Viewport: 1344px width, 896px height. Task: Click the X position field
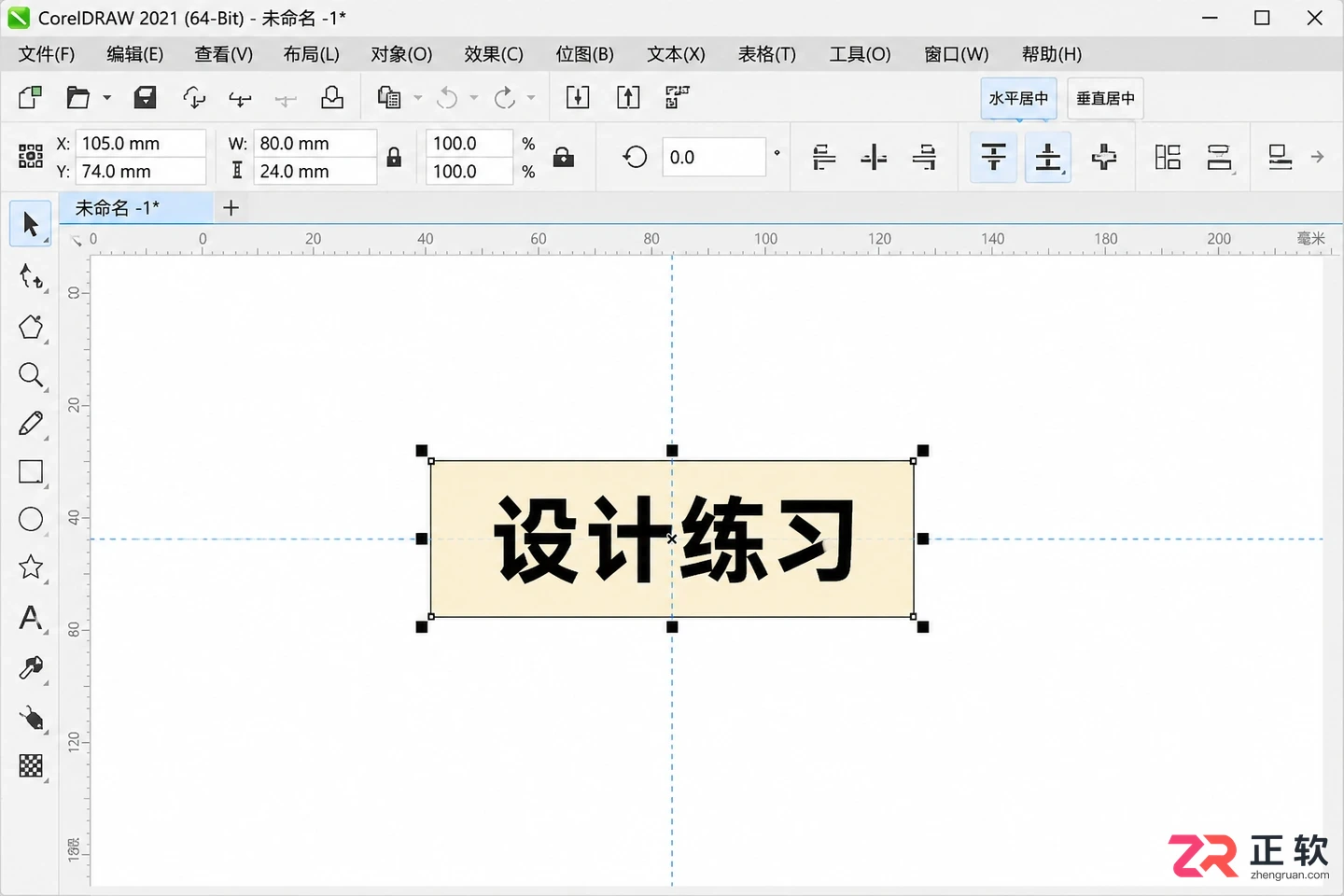[140, 143]
